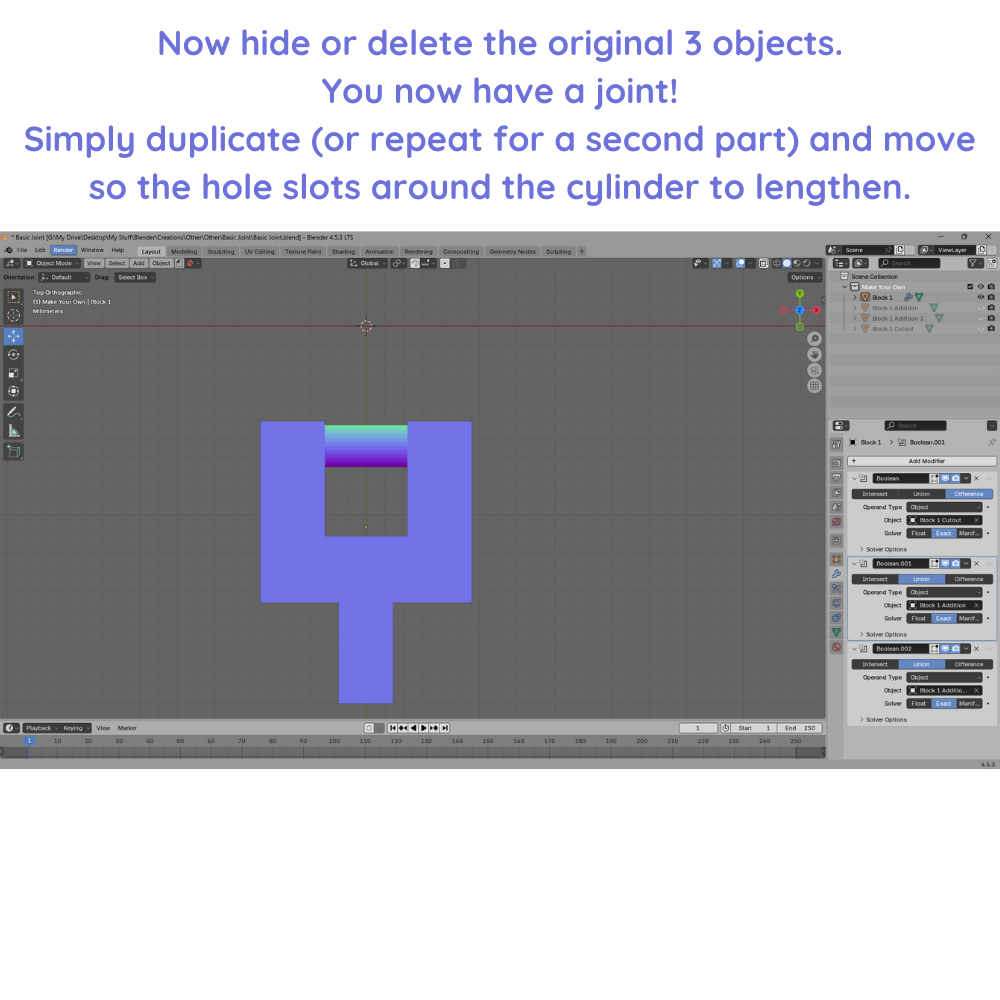Activate the Scale tool
Screen dimensions: 1000x1000
point(13,373)
